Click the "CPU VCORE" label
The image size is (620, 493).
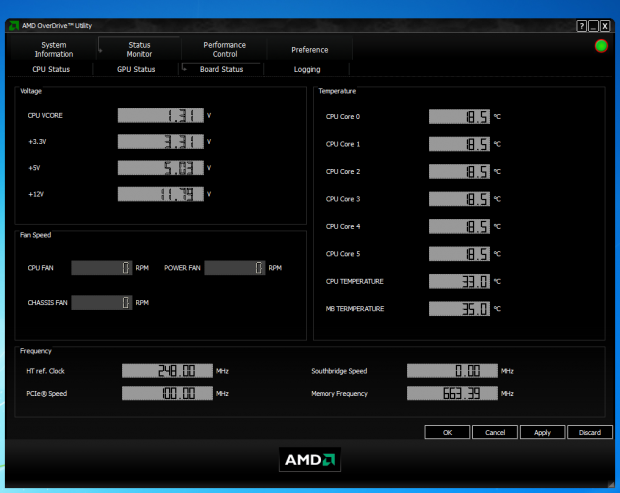click(45, 115)
